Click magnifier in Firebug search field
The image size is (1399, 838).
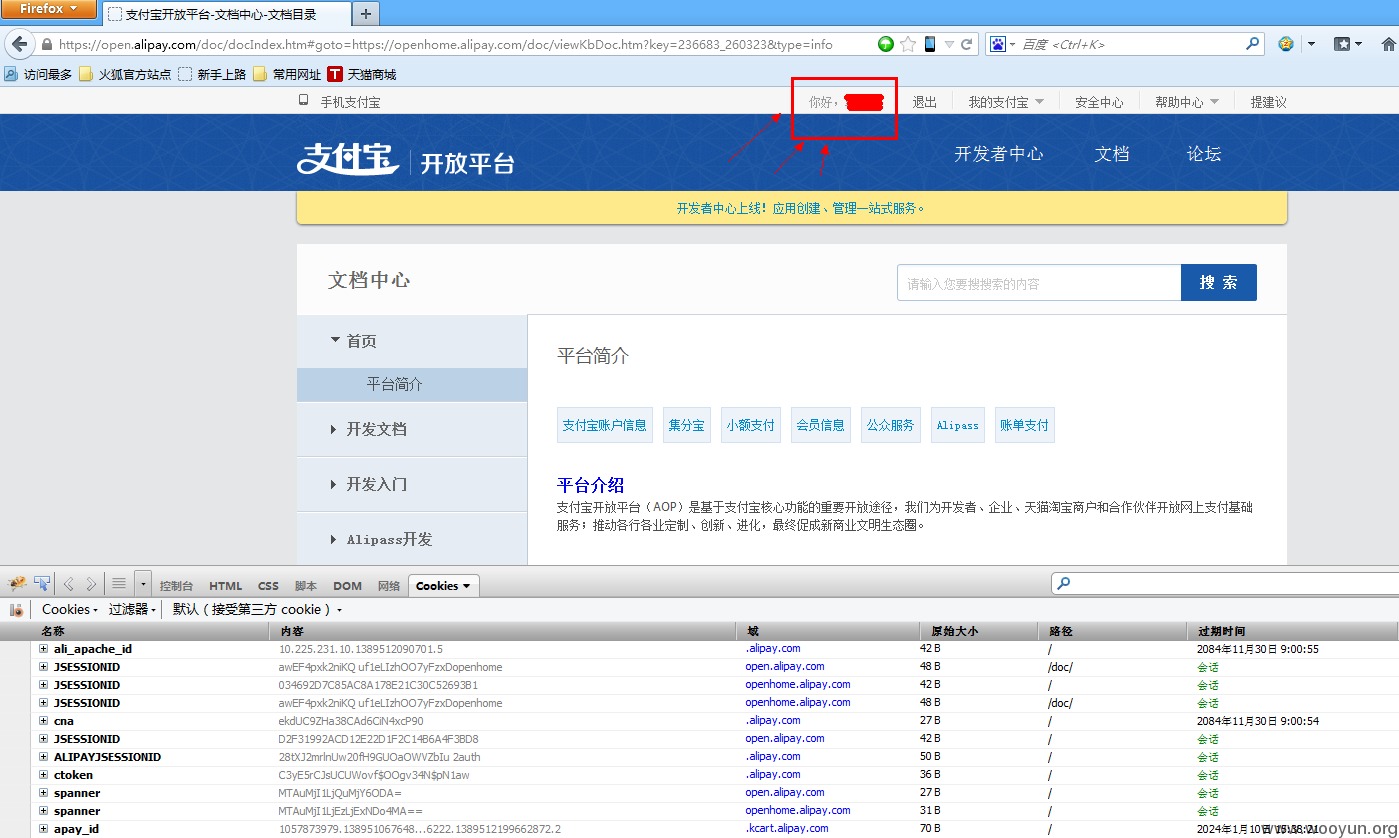(1064, 584)
